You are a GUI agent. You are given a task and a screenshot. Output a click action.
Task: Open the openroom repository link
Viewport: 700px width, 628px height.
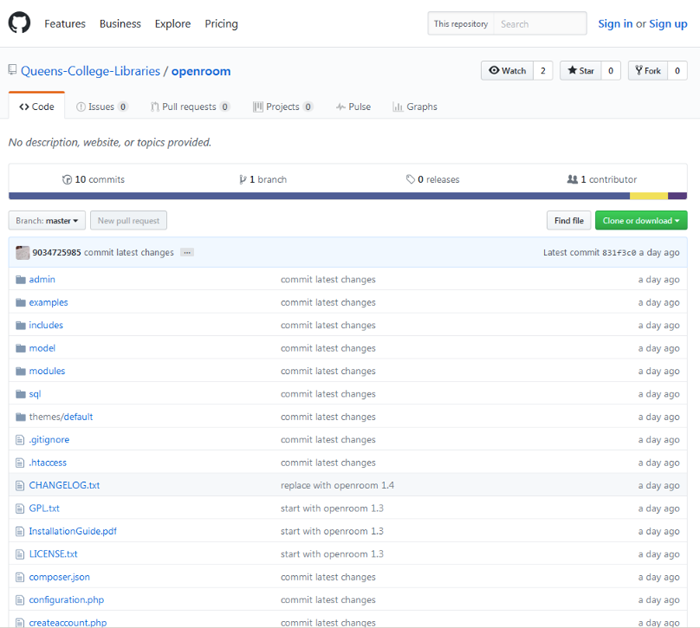[201, 71]
